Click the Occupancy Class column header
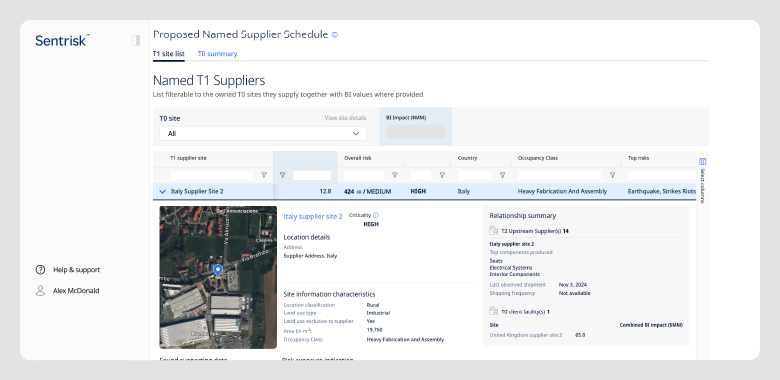 538,158
